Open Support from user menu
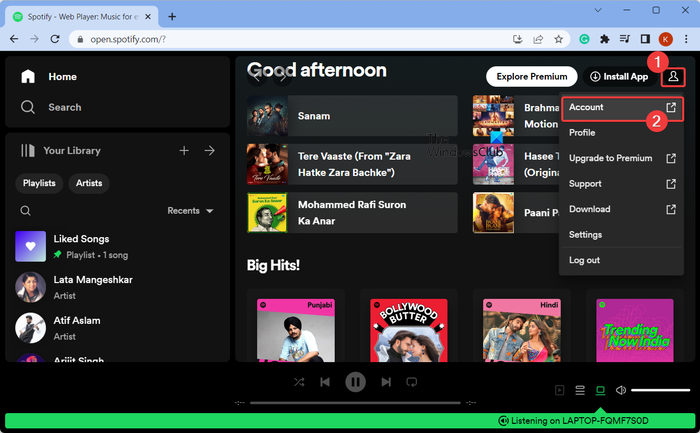This screenshot has height=433, width=700. pos(621,183)
